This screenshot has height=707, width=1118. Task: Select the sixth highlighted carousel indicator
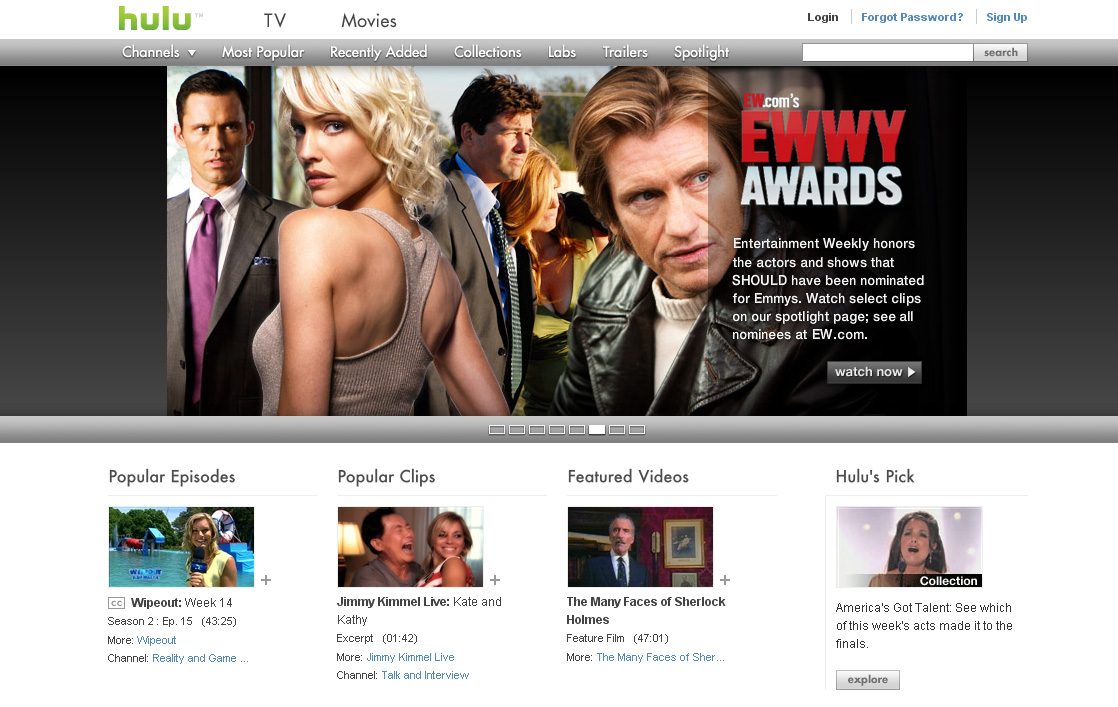tap(597, 430)
